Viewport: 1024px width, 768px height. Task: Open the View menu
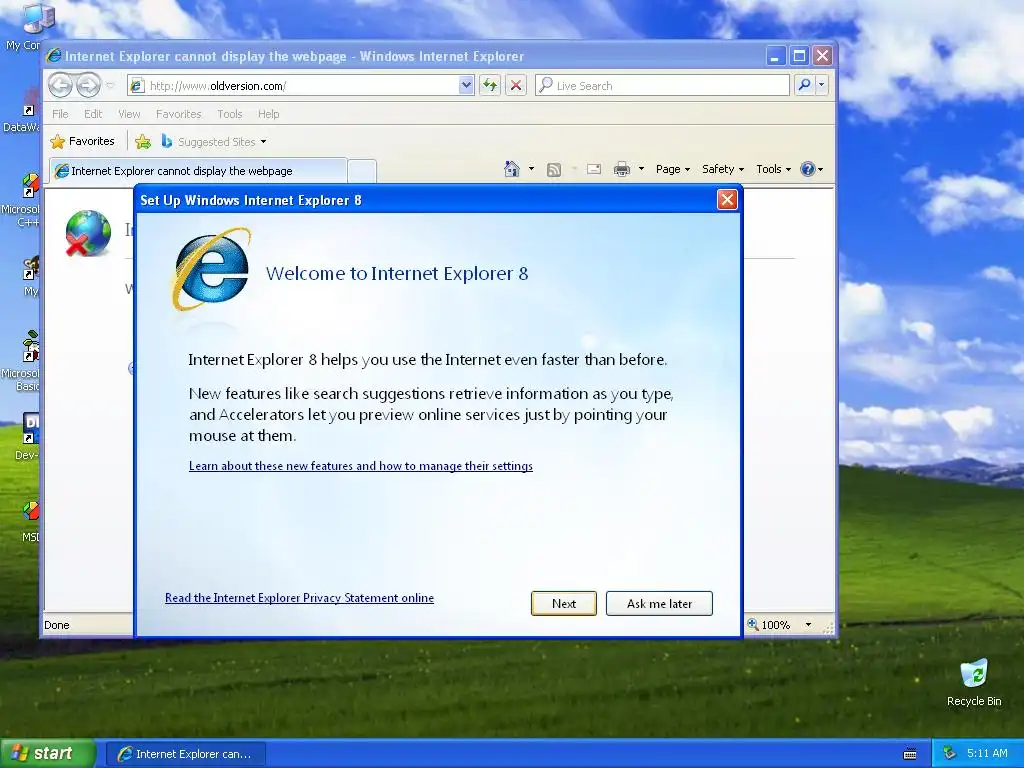click(129, 114)
